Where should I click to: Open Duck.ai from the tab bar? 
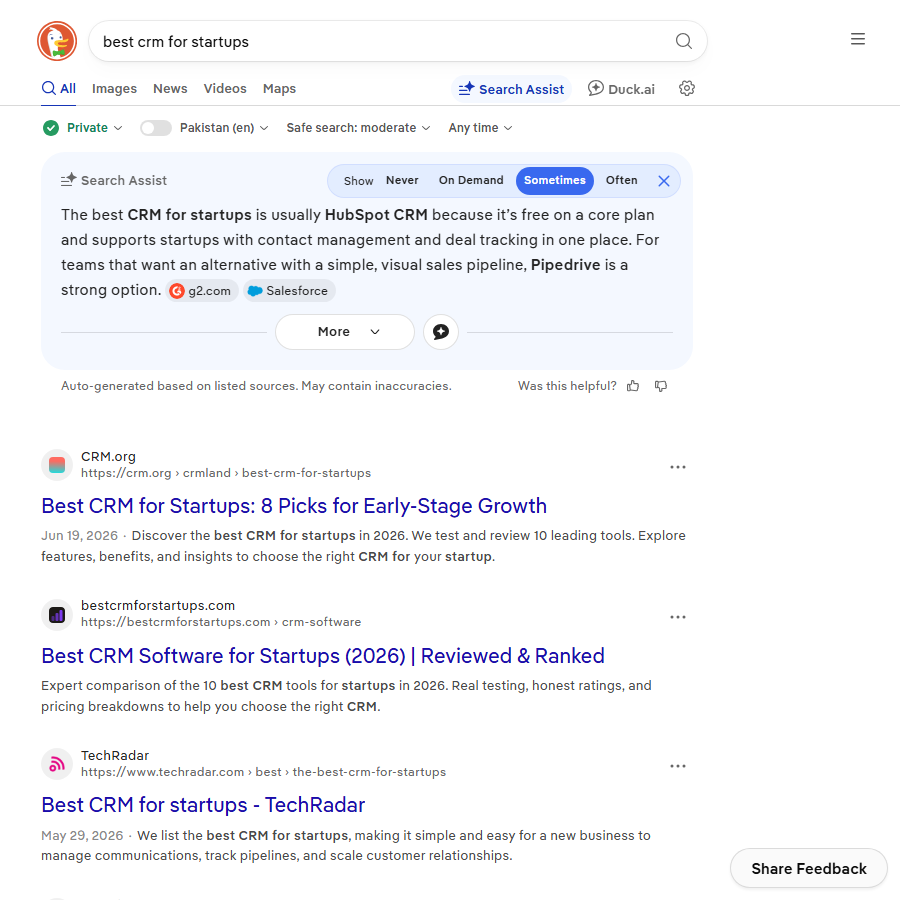pos(621,89)
